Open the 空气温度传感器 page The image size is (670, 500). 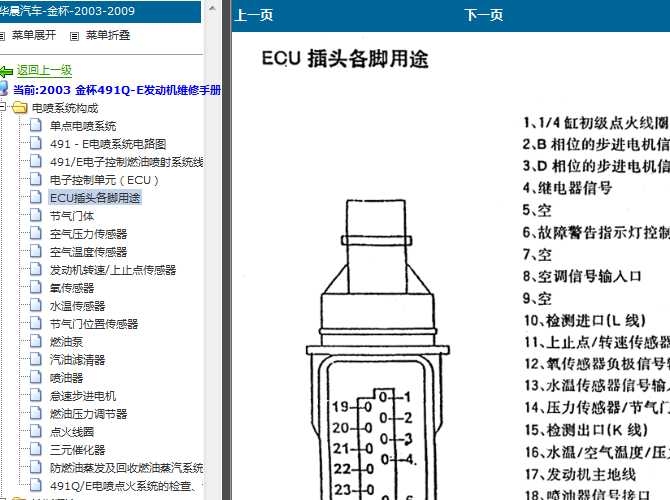tap(88, 252)
